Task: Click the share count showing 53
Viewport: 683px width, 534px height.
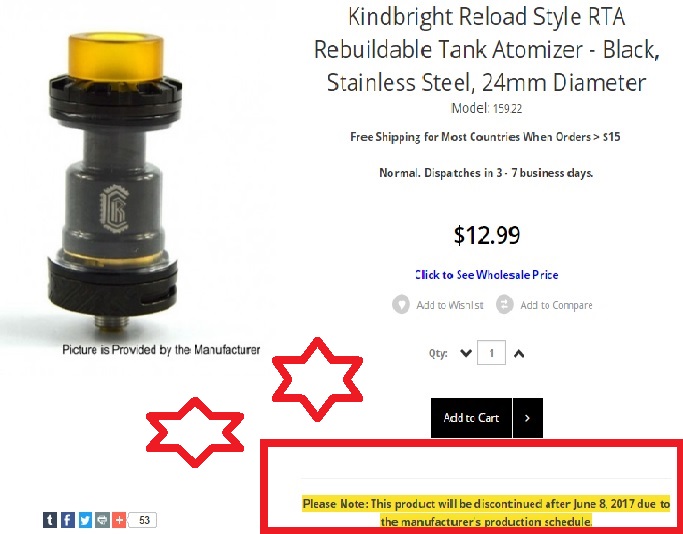Action: point(143,520)
